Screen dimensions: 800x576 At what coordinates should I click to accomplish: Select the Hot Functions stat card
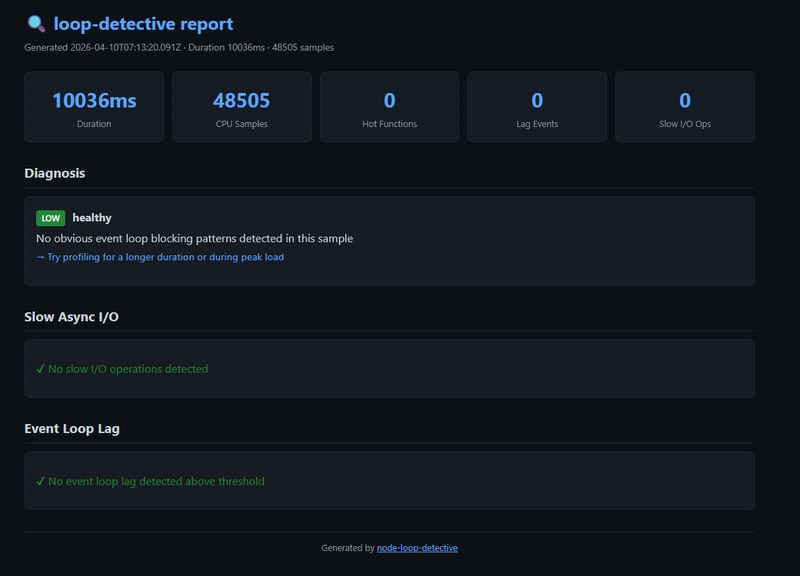pos(389,107)
